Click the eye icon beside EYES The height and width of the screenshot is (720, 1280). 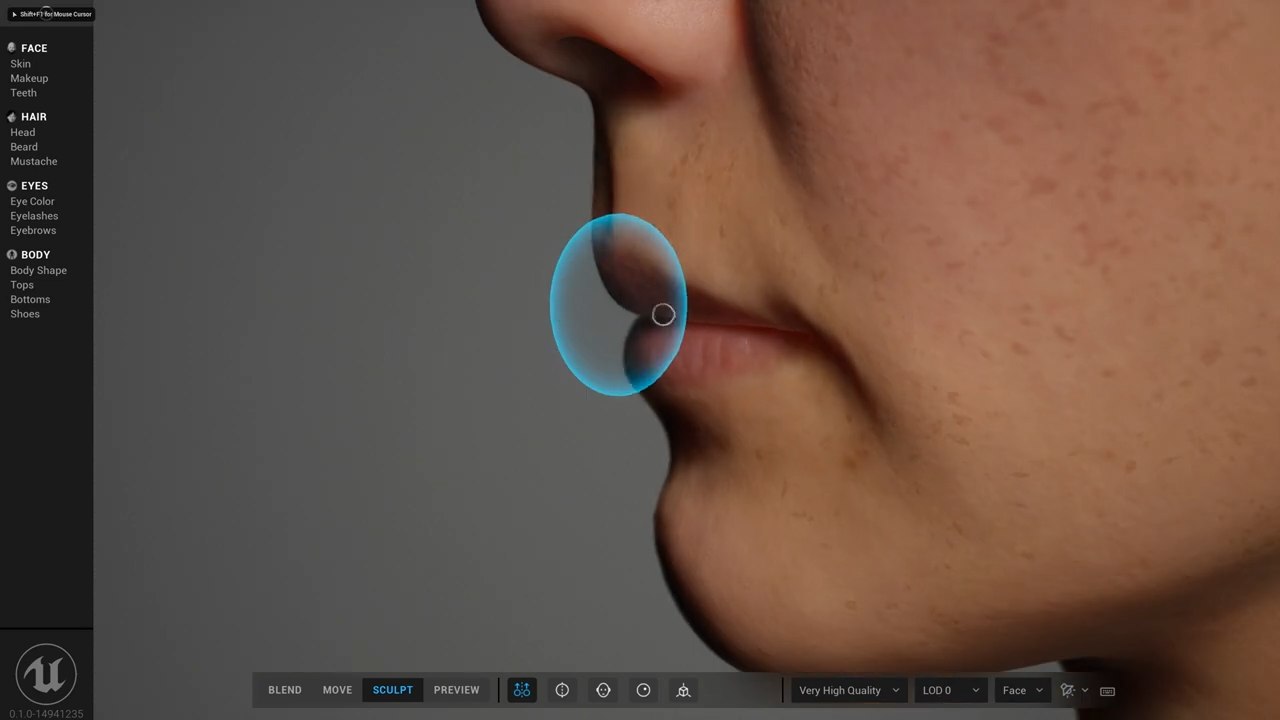[x=12, y=186]
